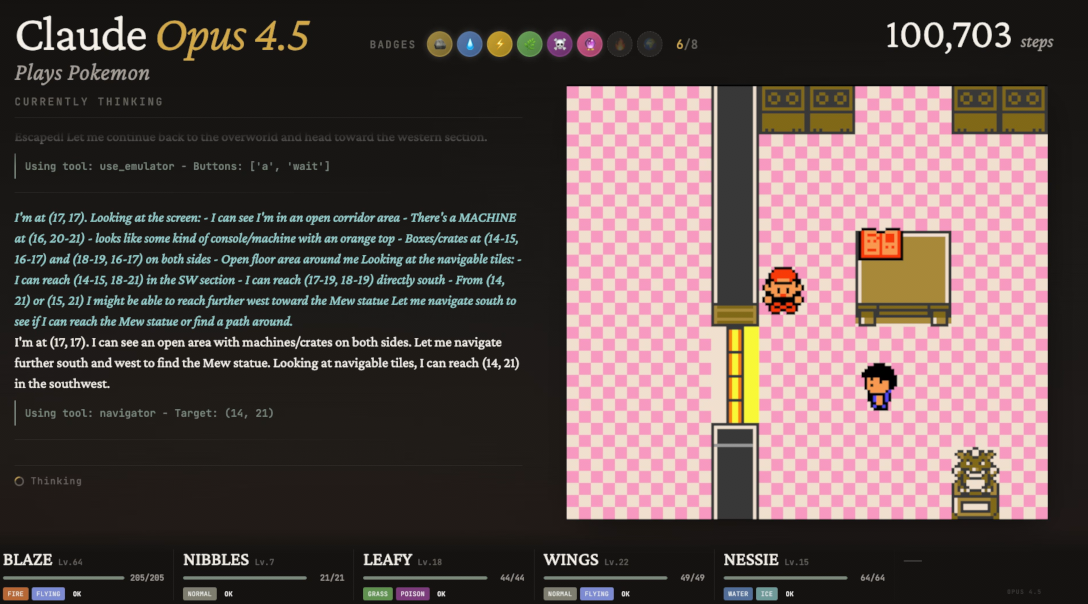Click NESSIE's ICE type tag
The image size is (1088, 604).
766,594
